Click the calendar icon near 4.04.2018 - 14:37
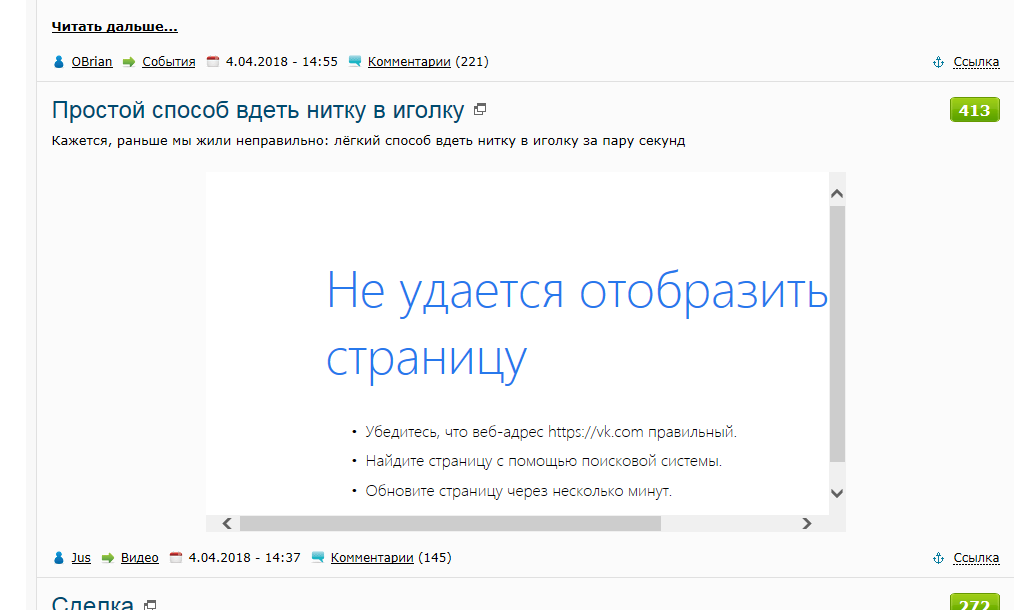This screenshot has width=1014, height=610. click(x=175, y=557)
